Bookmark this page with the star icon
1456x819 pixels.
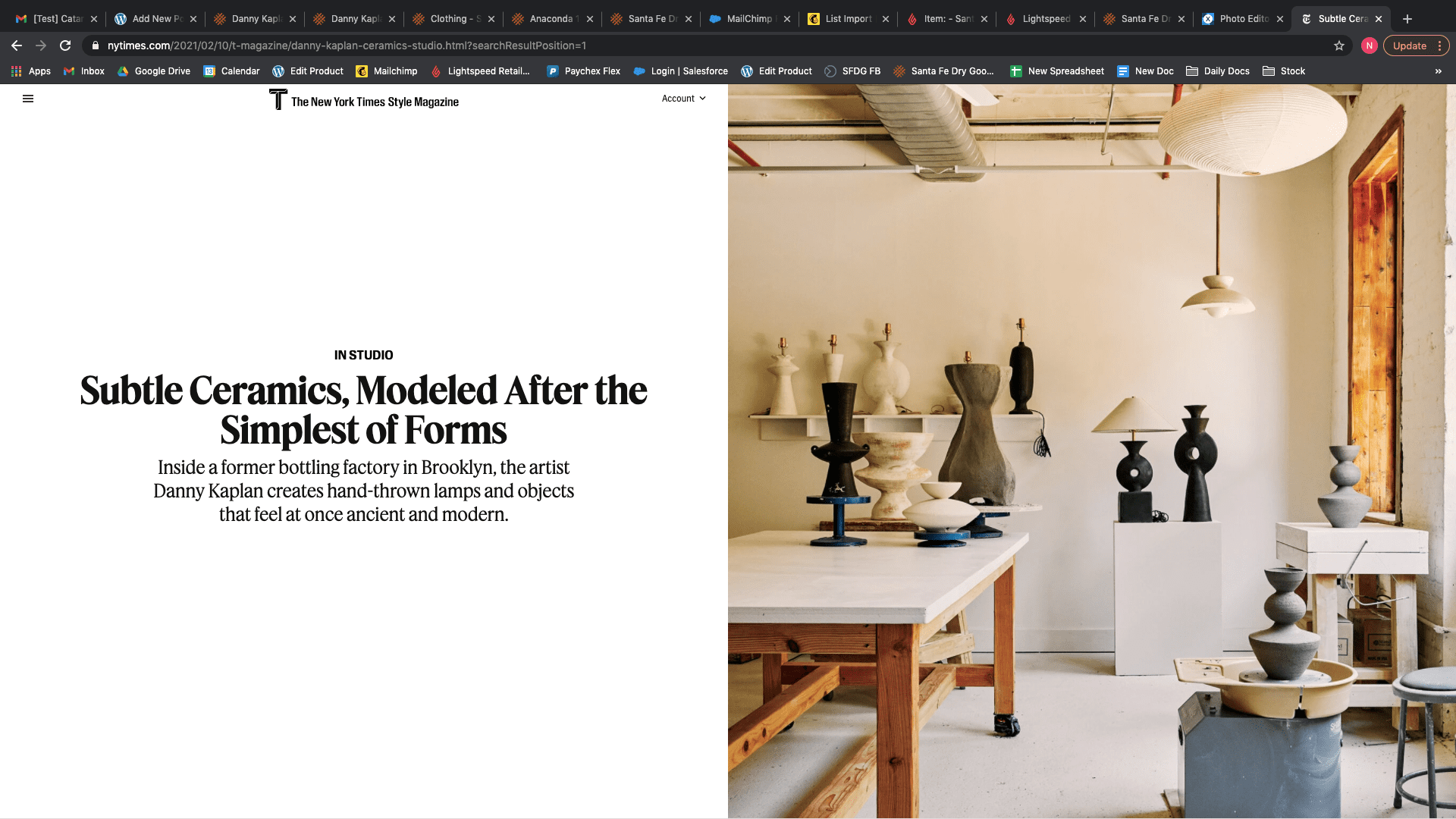[x=1339, y=45]
